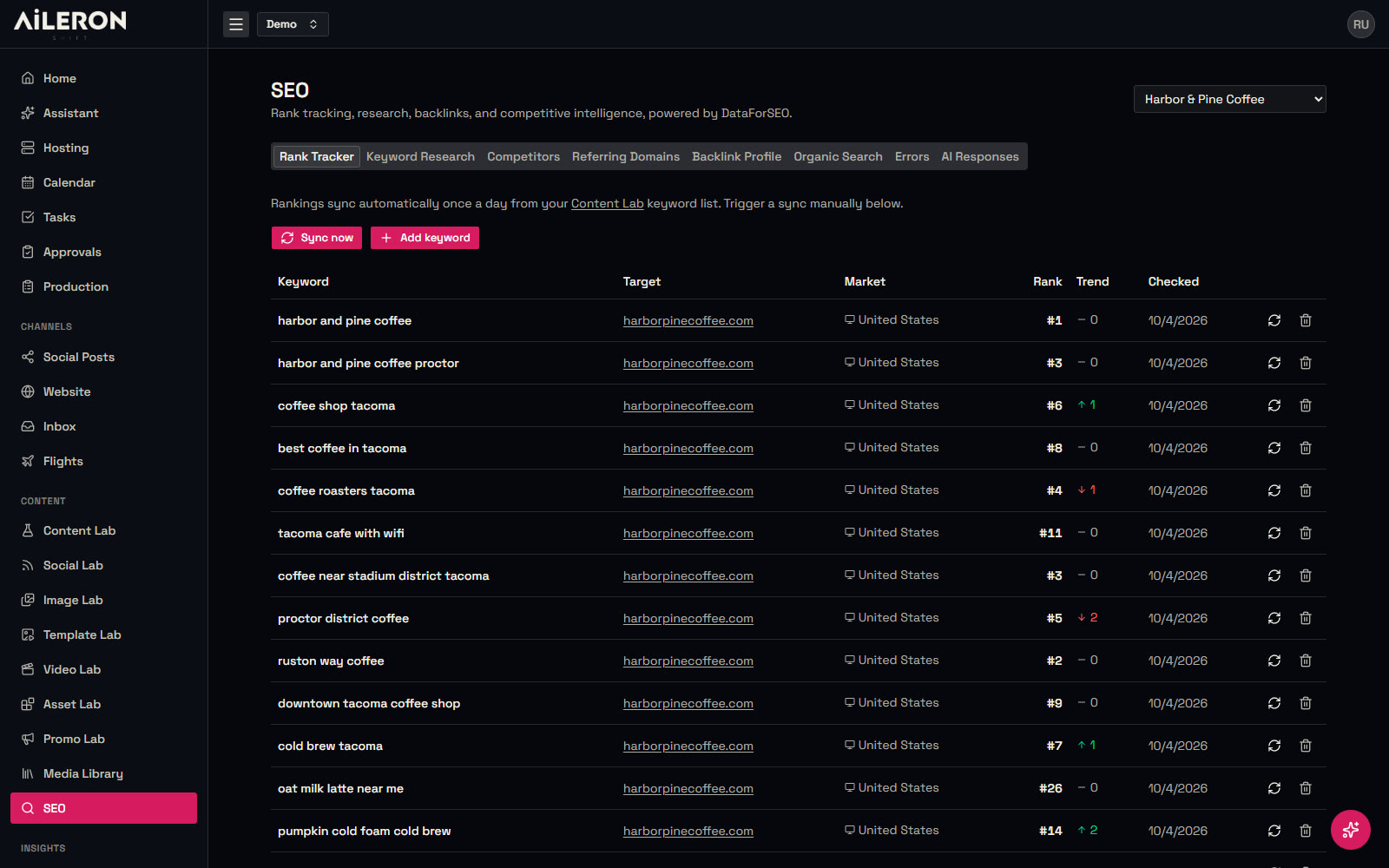This screenshot has width=1389, height=868.
Task: Open the floating AI assistant sparkle button
Action: pyautogui.click(x=1351, y=830)
